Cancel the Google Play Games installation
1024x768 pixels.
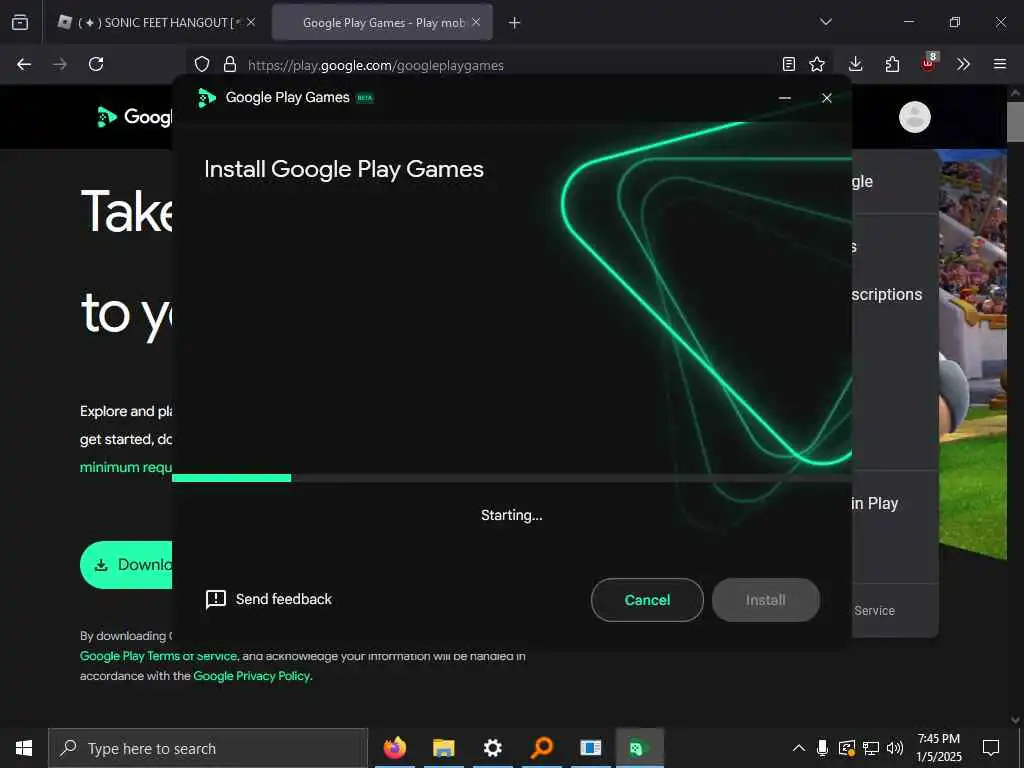(x=647, y=600)
